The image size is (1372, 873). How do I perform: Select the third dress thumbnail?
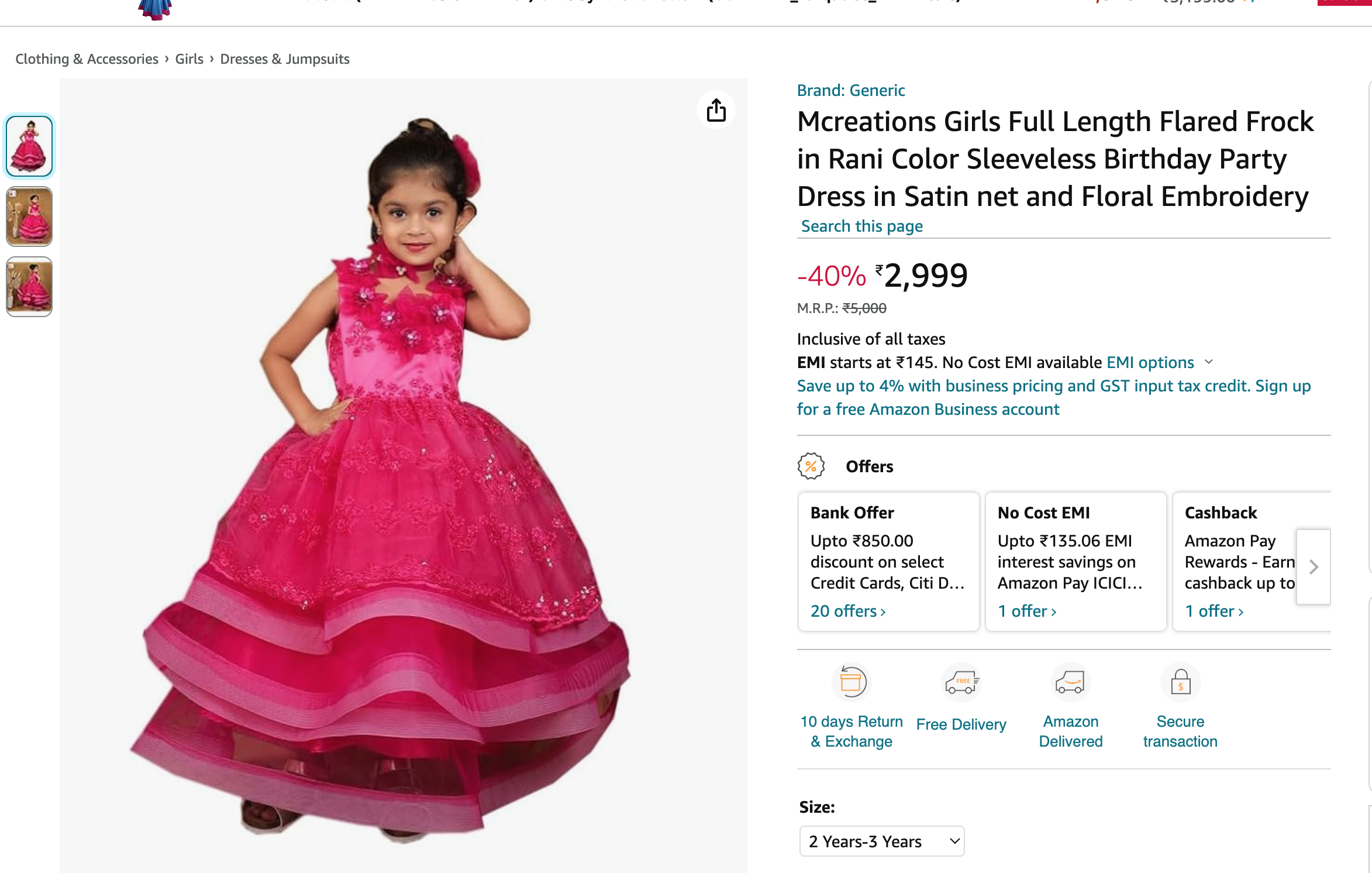click(x=29, y=287)
